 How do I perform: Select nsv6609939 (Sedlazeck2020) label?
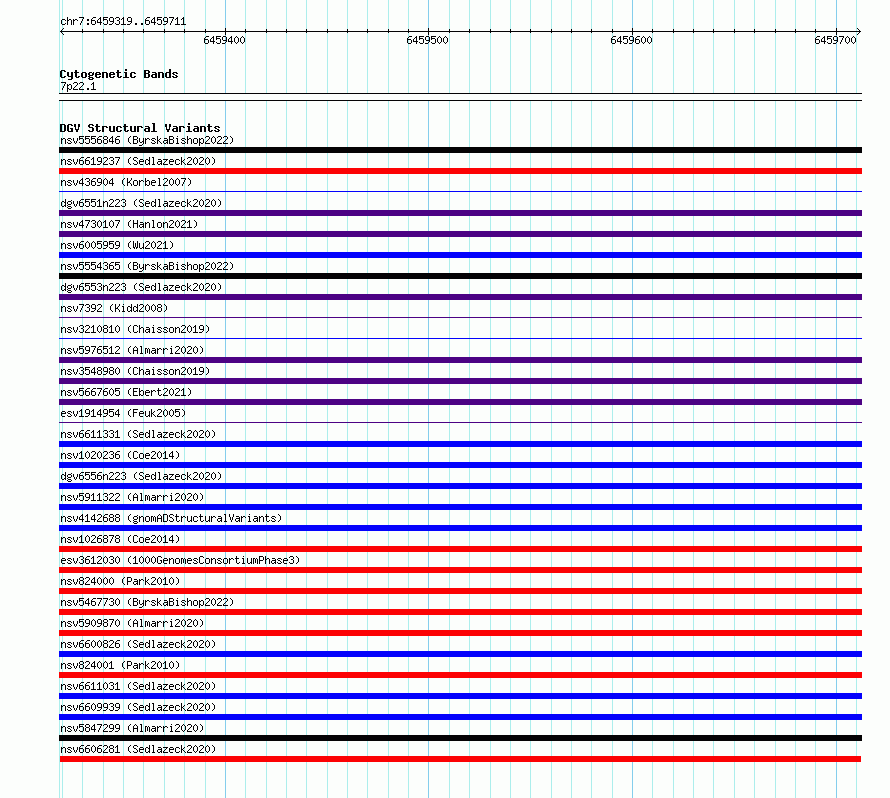coord(138,707)
